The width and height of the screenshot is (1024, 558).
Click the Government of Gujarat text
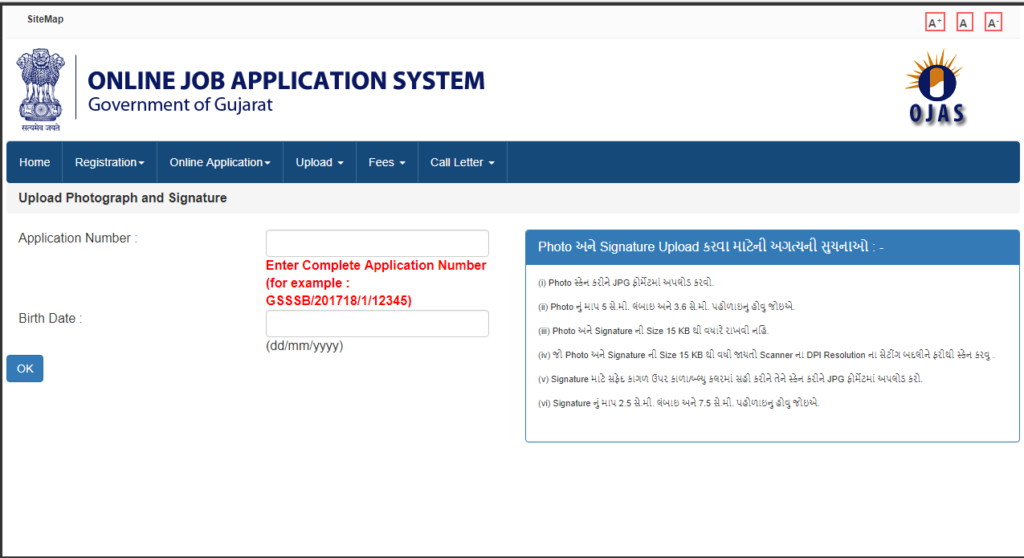pos(180,105)
